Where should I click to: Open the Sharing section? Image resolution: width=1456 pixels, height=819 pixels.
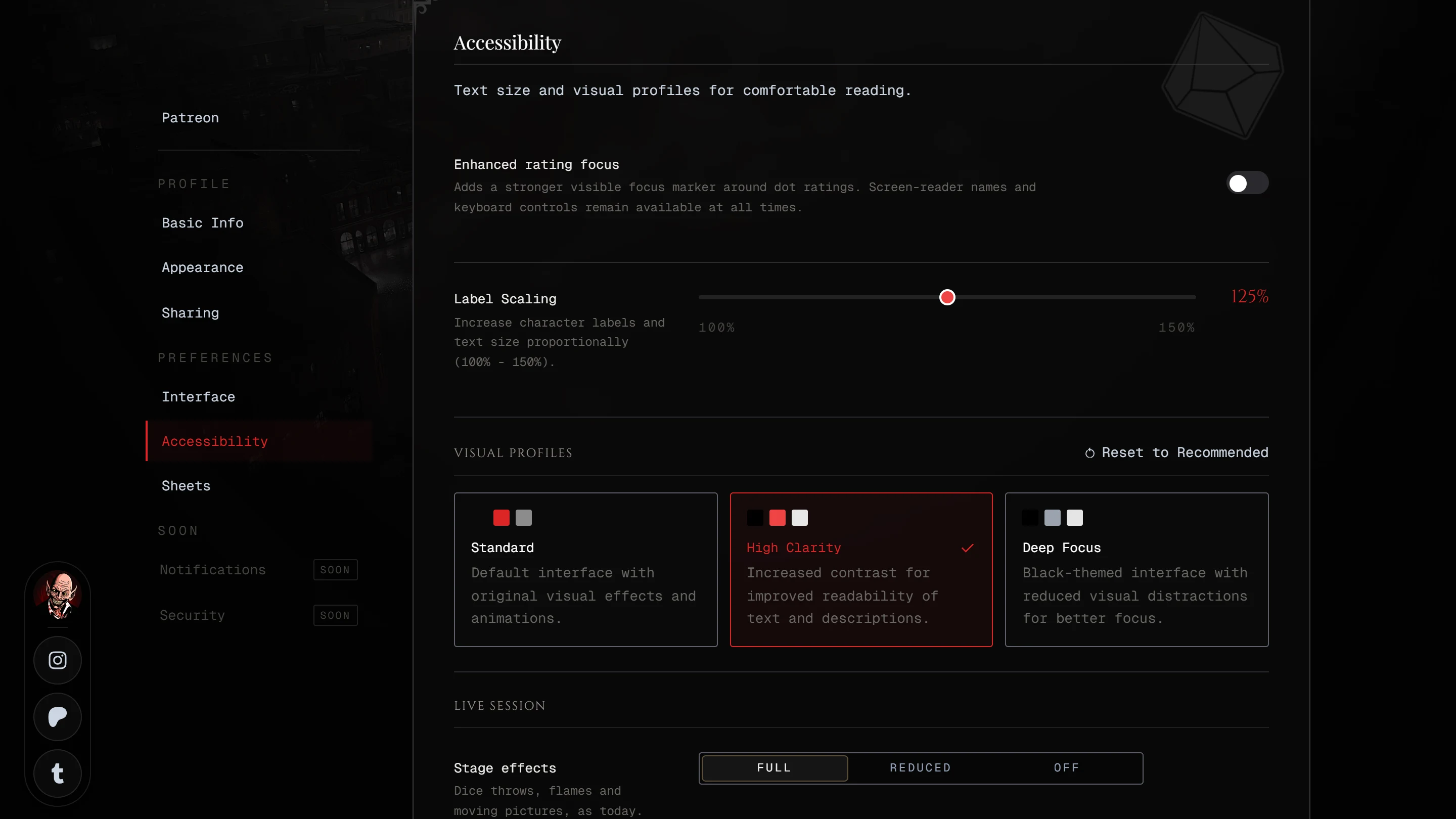tap(259, 313)
